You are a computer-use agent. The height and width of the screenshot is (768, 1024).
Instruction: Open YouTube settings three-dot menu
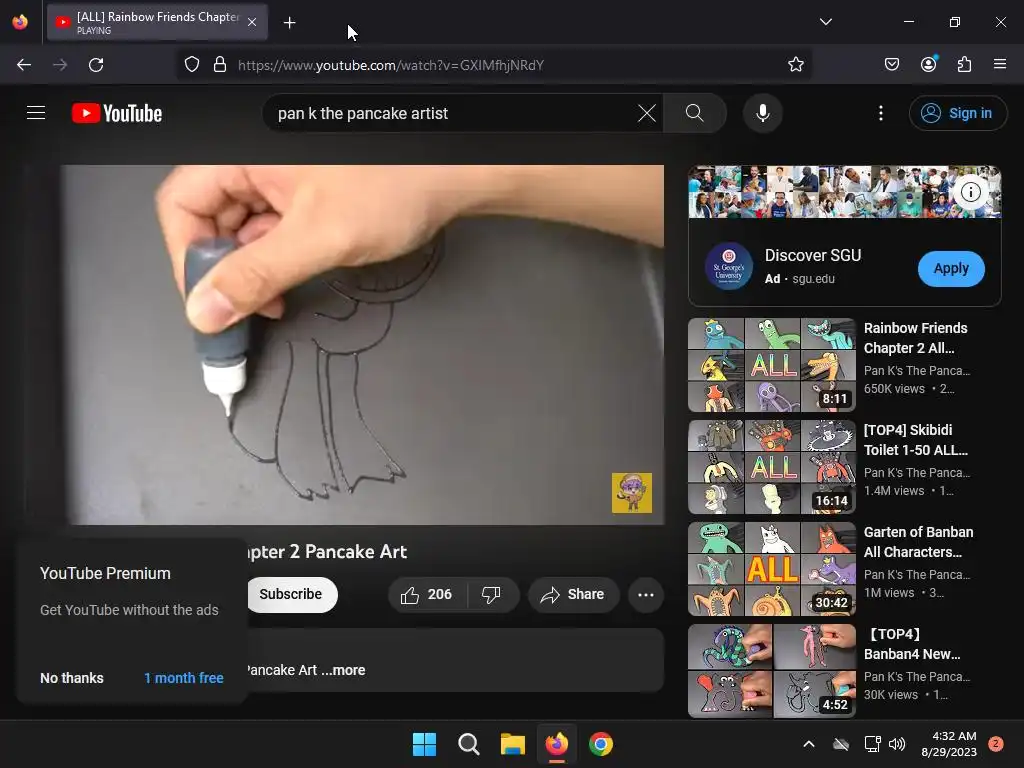[880, 114]
